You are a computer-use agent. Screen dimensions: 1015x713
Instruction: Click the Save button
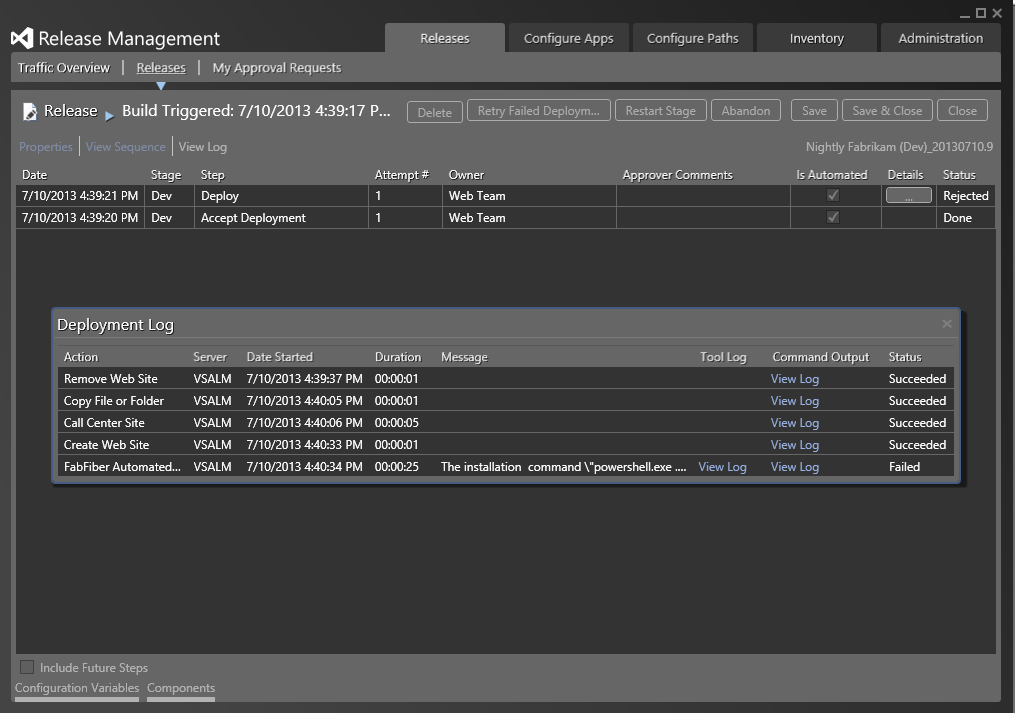pos(814,111)
